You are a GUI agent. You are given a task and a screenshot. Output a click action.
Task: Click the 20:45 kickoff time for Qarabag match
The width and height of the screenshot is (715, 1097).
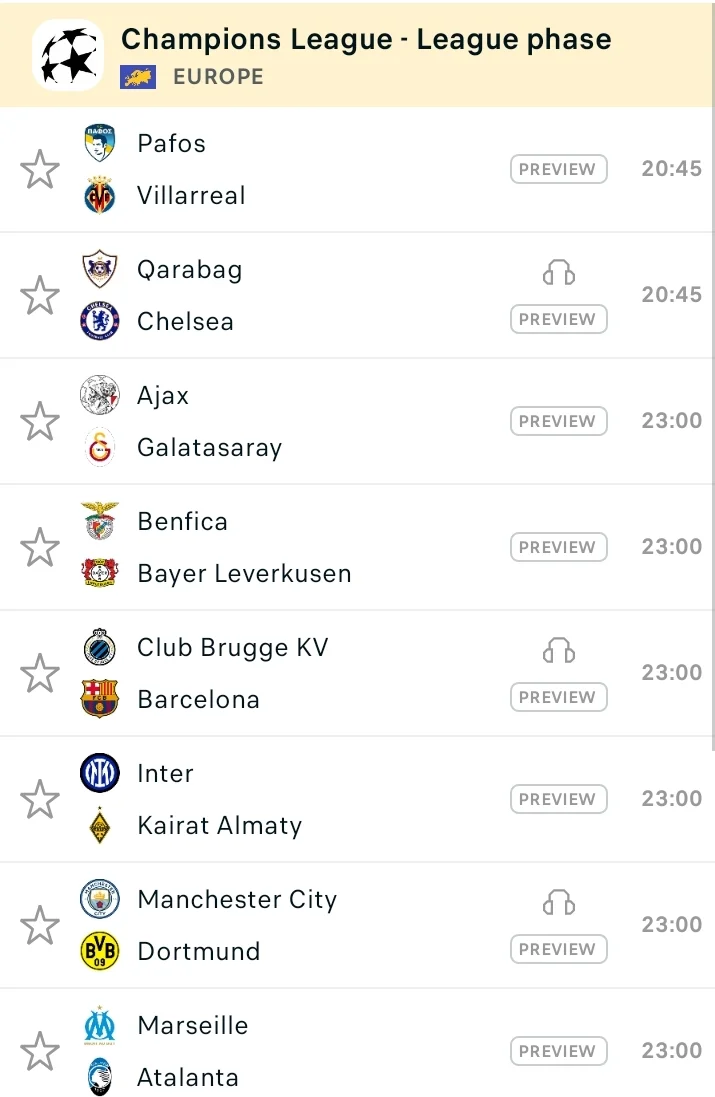pyautogui.click(x=671, y=295)
